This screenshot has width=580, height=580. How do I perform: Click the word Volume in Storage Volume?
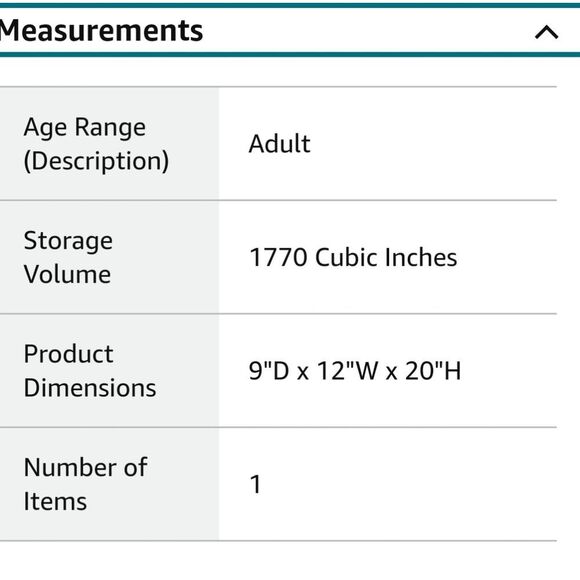pyautogui.click(x=67, y=274)
